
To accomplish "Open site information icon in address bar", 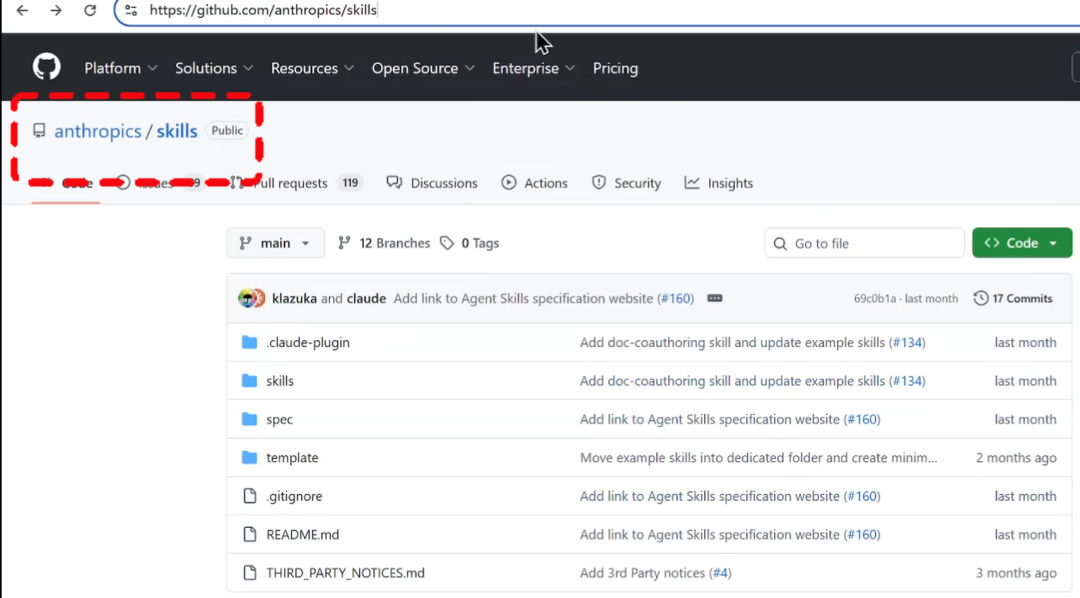I will 131,10.
